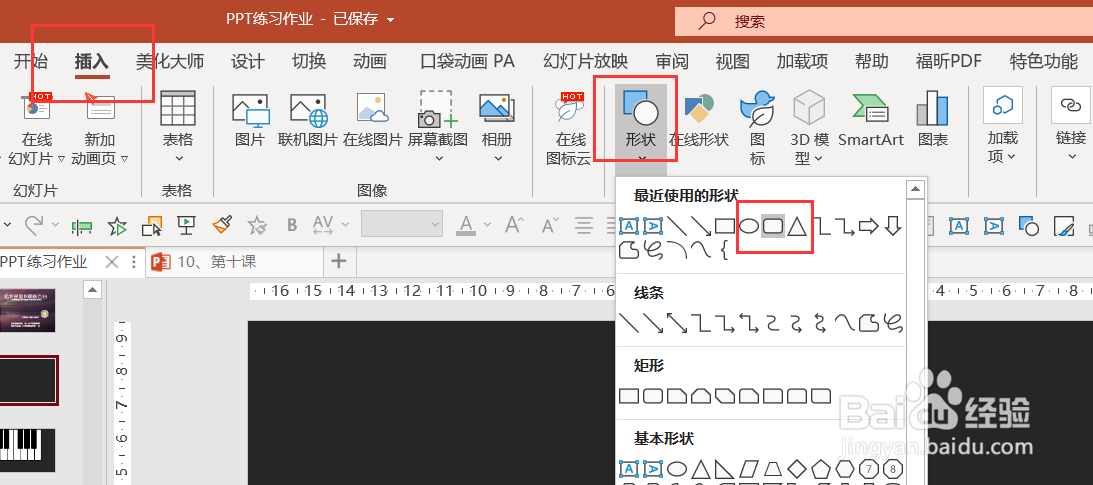Select right triangle under 基本形状

tap(725, 468)
